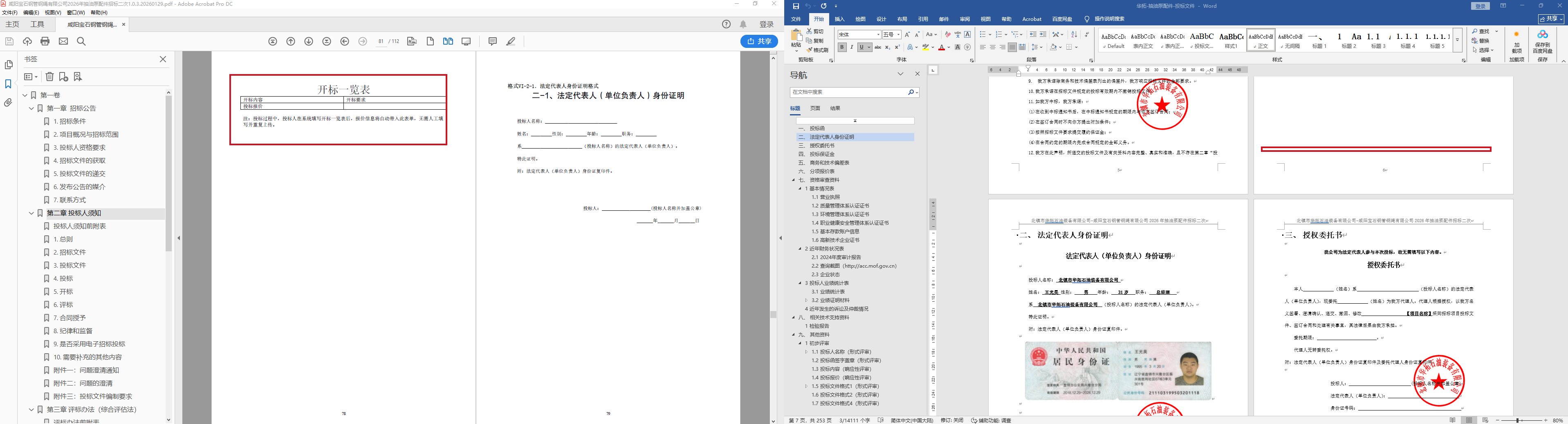Image resolution: width=1568 pixels, height=424 pixels.
Task: Open Acrobat 文件(F) menu
Action: coord(10,12)
